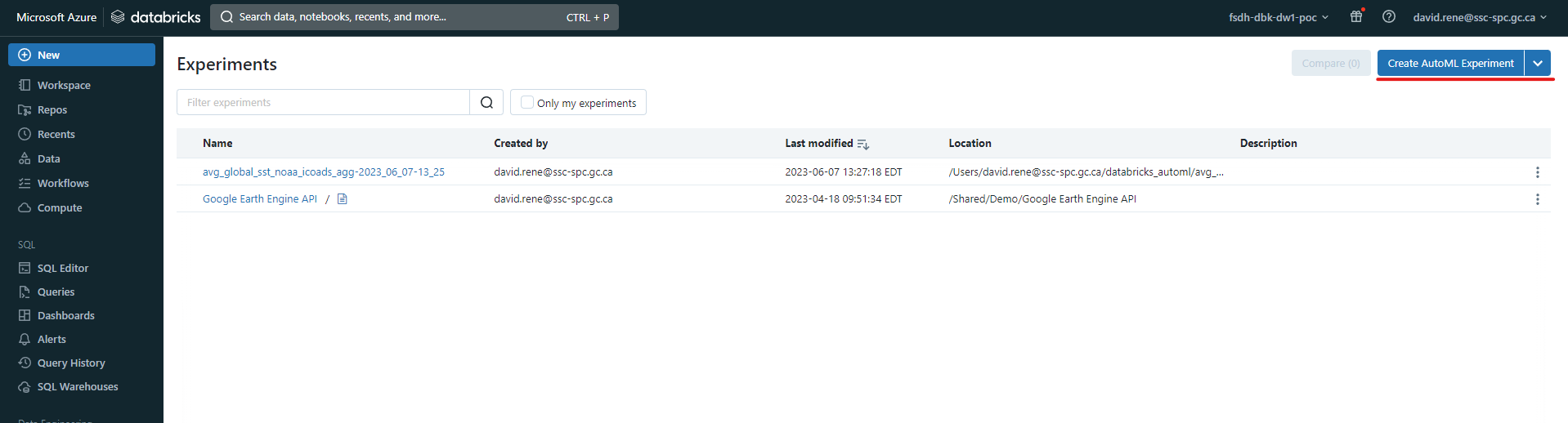Open Workflows in the sidebar
The image size is (1568, 423).
click(63, 183)
